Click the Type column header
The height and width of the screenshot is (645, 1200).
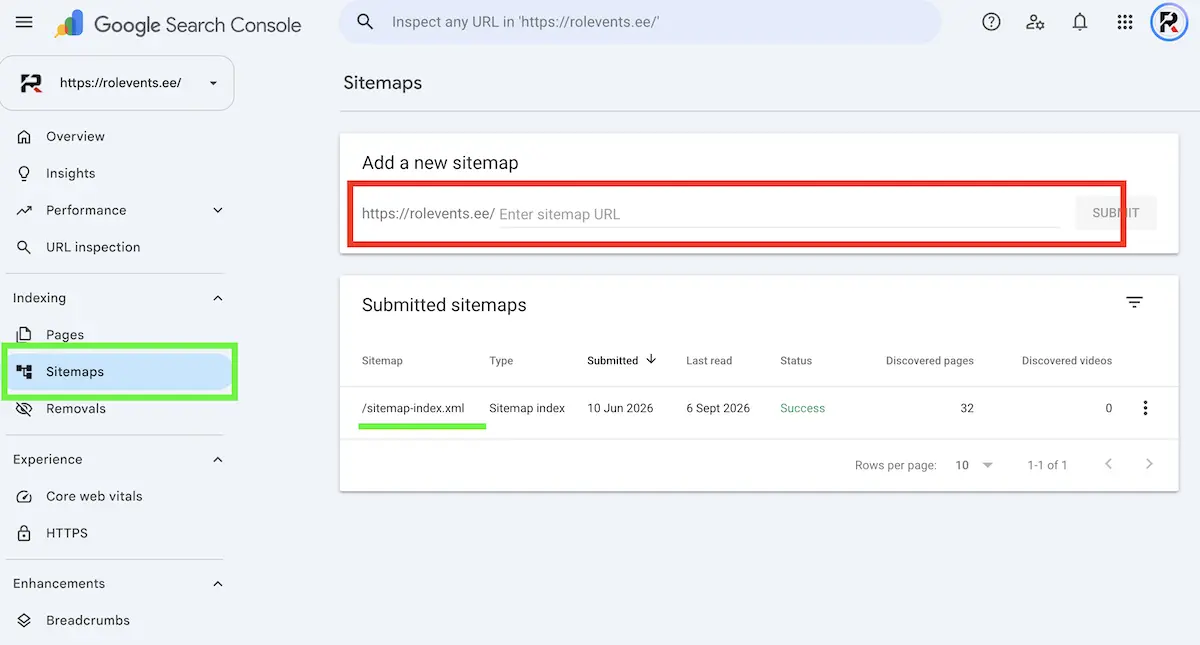[501, 361]
